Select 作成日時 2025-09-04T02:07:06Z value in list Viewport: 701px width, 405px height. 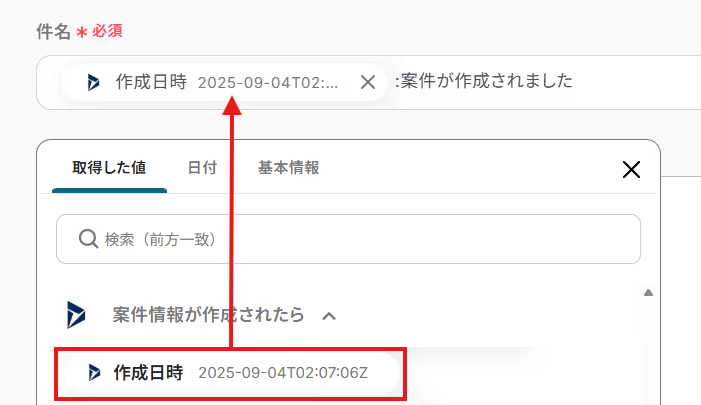231,373
